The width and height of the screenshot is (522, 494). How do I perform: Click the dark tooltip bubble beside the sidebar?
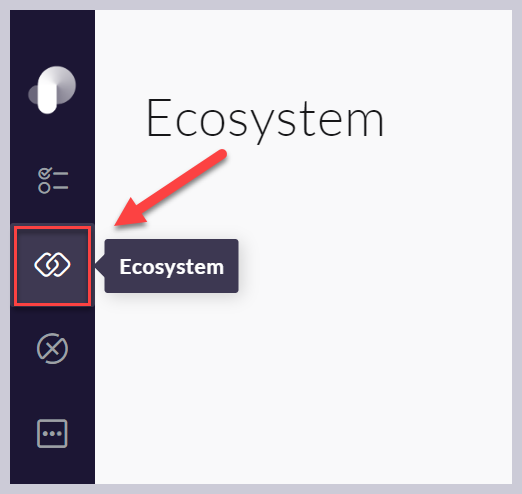(x=171, y=266)
